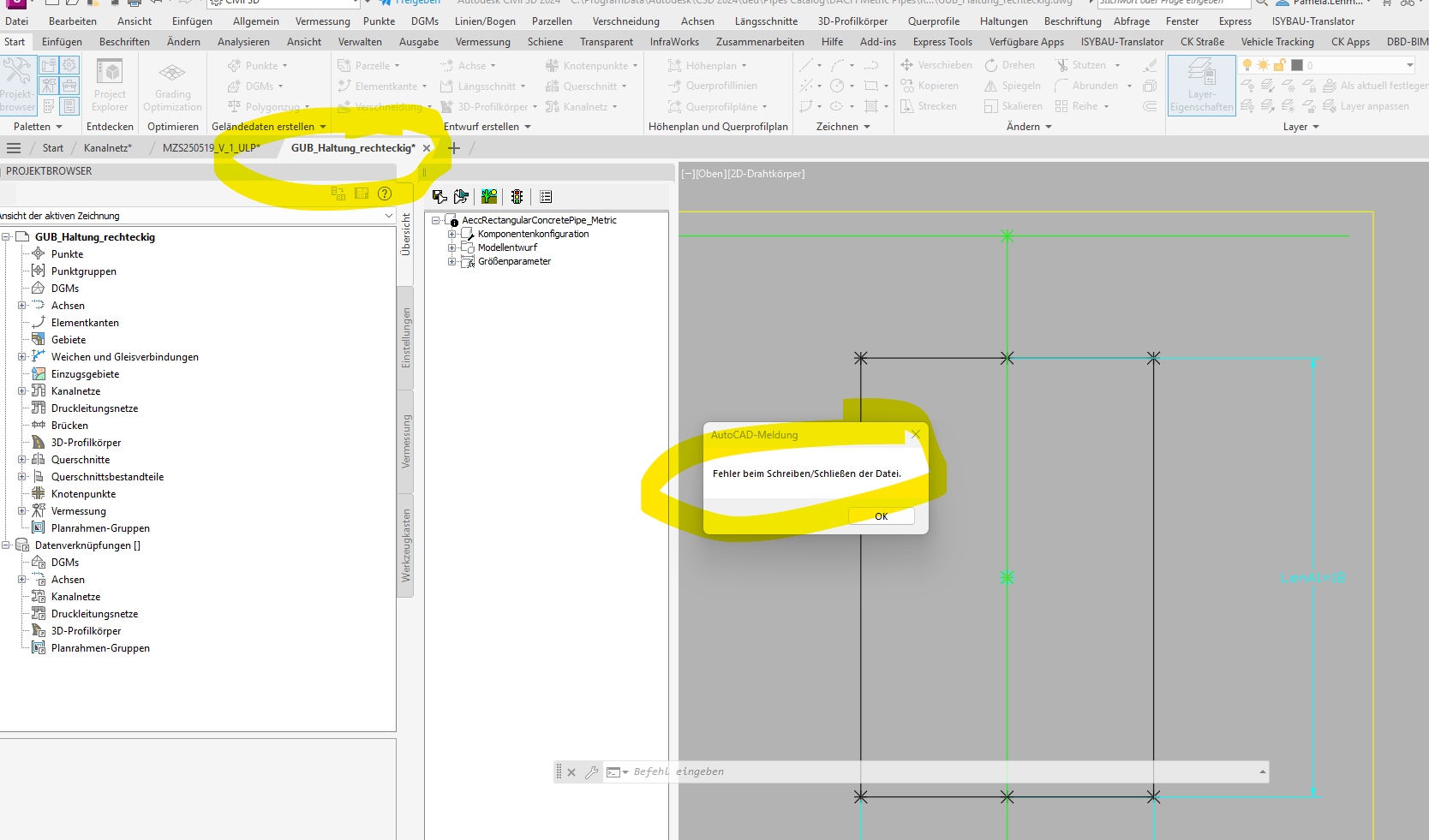Click the 2D-Drahtkörper visual style label

765,174
